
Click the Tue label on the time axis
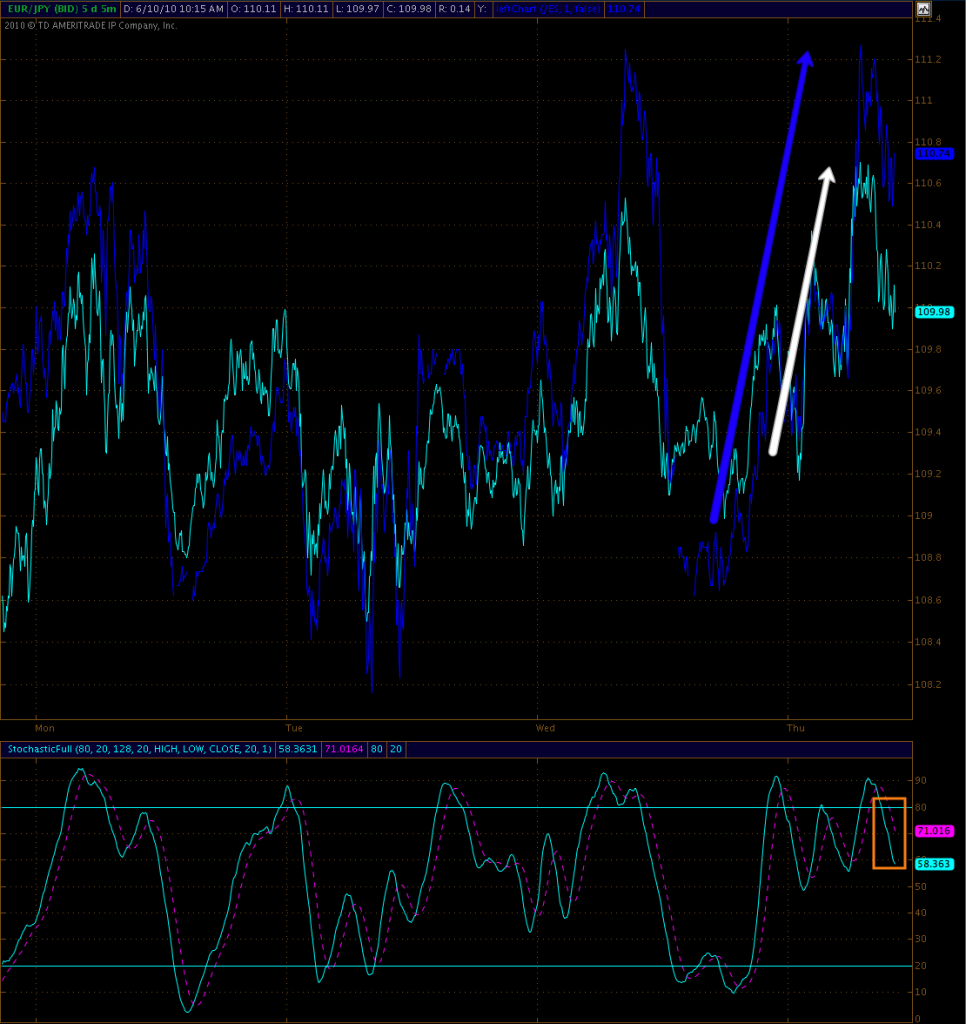[295, 728]
